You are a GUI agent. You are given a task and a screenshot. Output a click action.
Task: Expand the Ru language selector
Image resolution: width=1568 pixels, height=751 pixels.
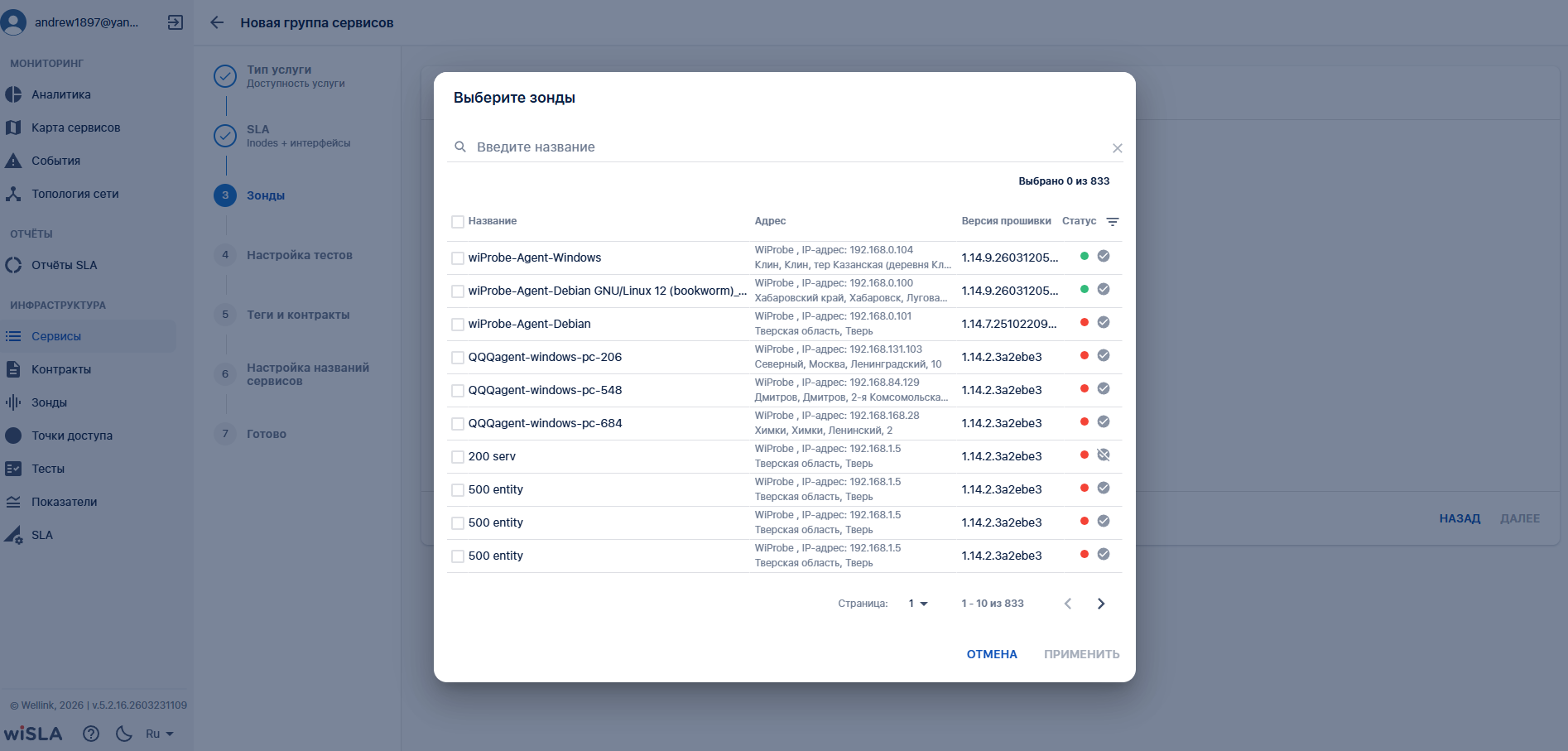point(159,734)
